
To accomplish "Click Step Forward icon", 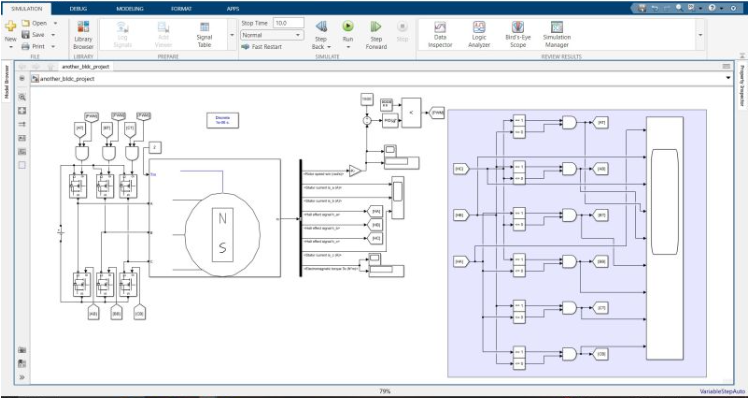I will point(376,27).
